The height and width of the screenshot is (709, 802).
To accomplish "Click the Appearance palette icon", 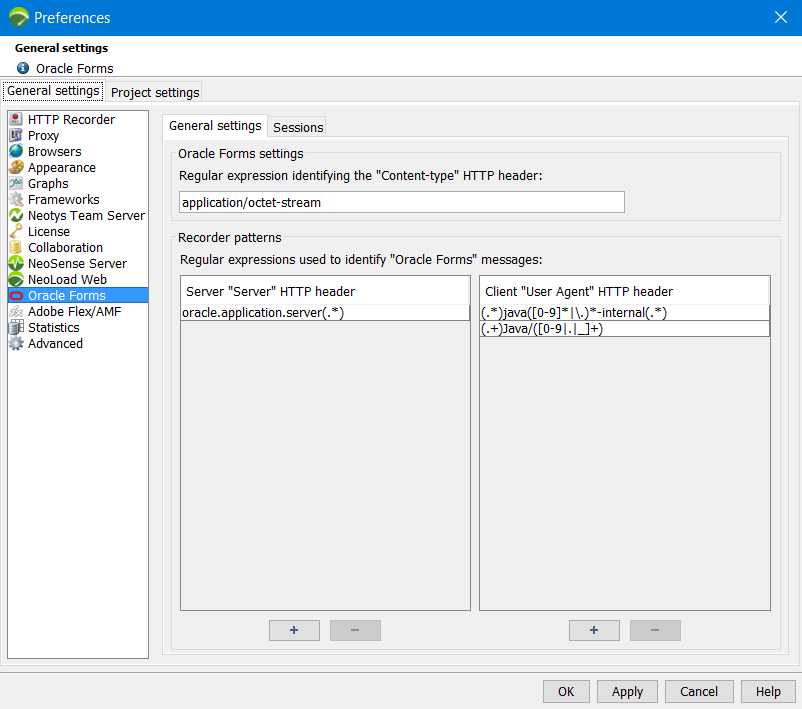I will tap(16, 167).
